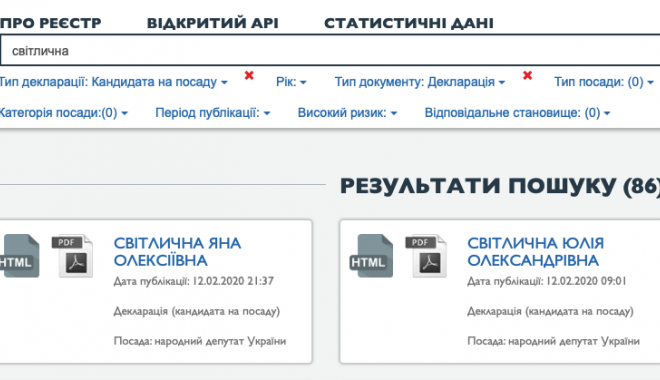660x380 pixels.
Task: Open PDF declaration of Світлична Юлія Олександрівна
Action: click(426, 255)
